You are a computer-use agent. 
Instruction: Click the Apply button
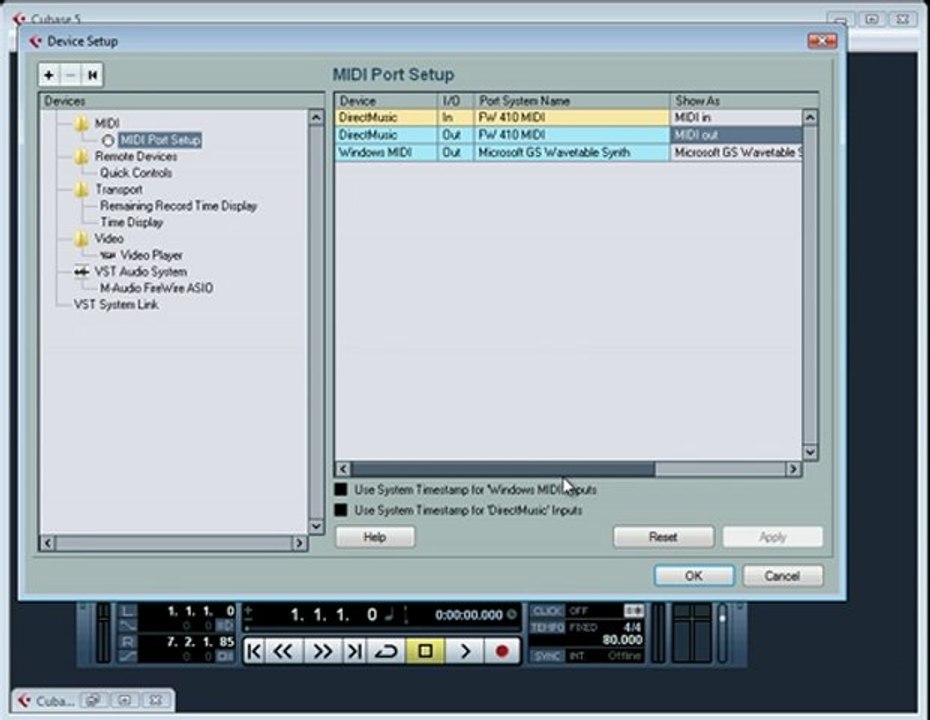tap(773, 537)
